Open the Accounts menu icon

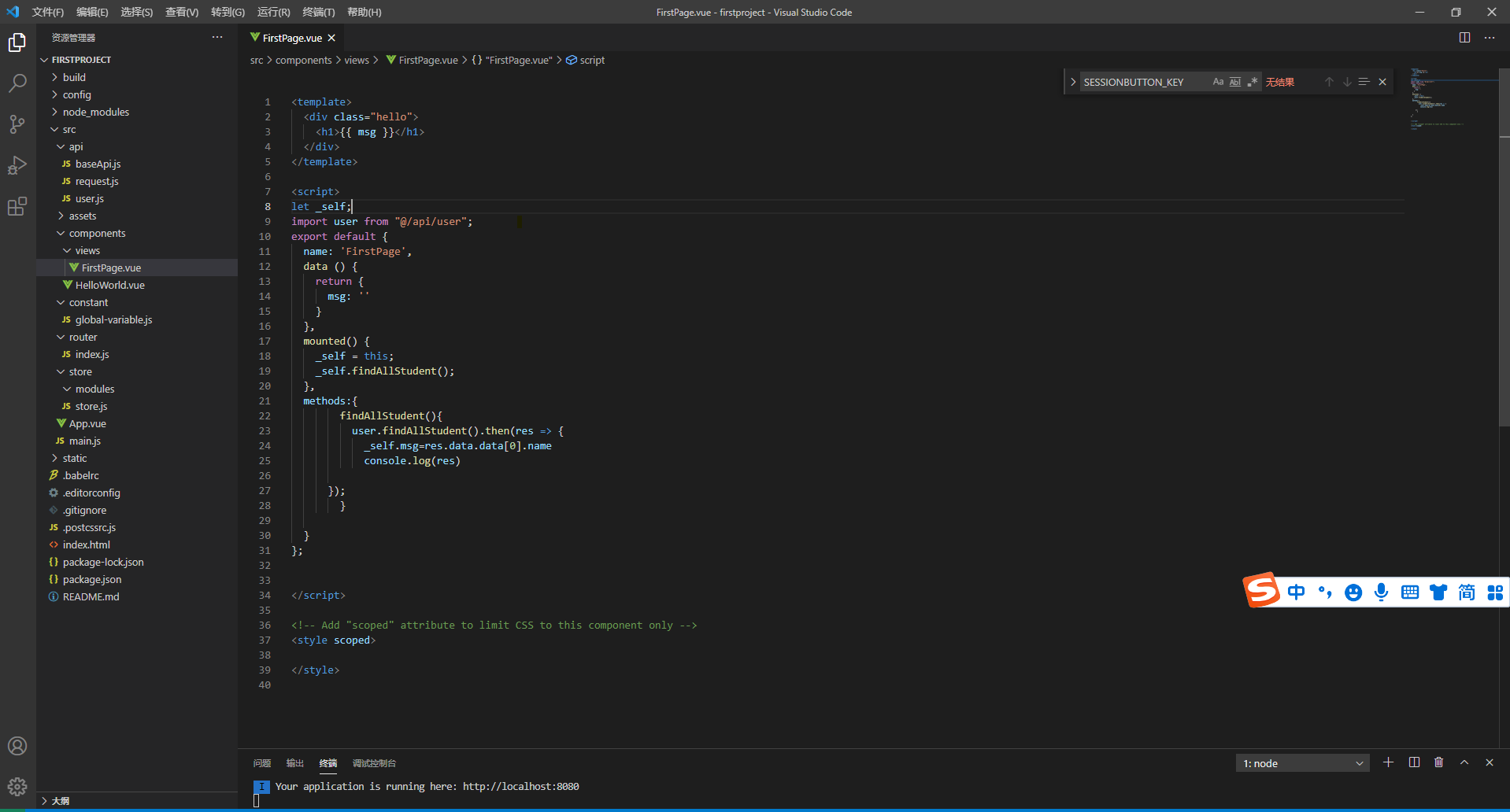point(17,746)
